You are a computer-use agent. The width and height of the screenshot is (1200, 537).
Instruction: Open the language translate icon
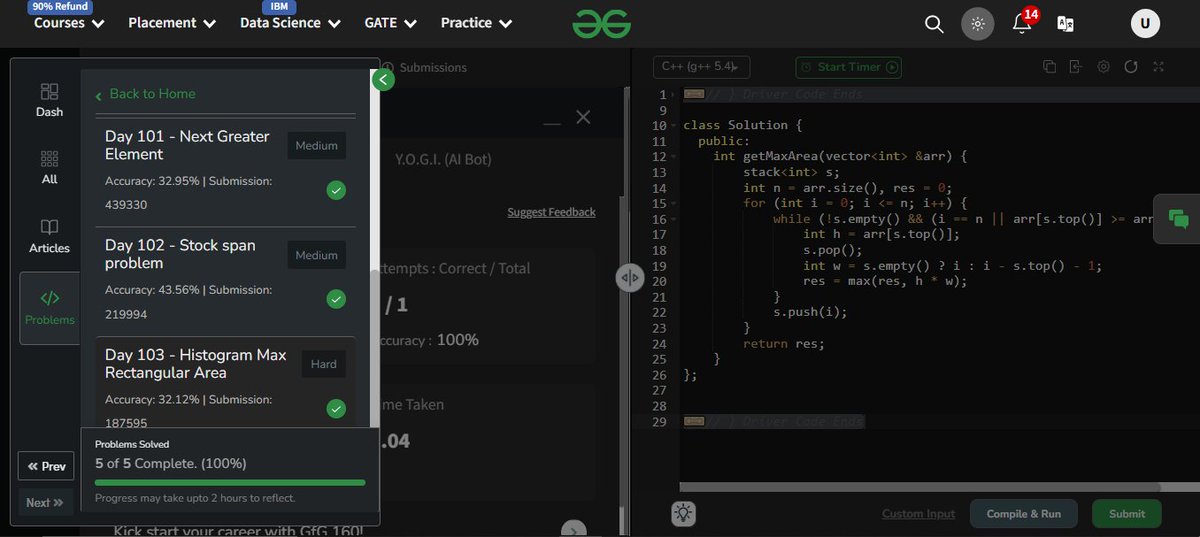point(1066,24)
